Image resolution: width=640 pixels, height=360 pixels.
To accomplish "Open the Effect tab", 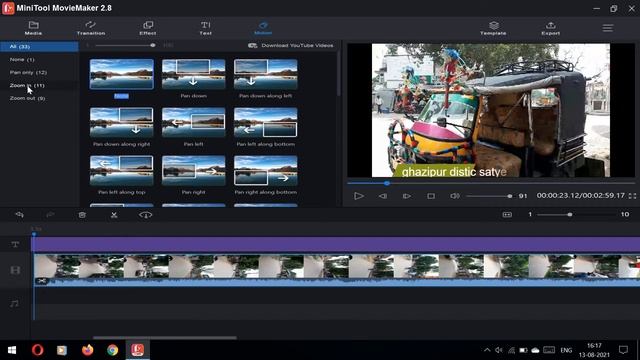I will pos(148,28).
